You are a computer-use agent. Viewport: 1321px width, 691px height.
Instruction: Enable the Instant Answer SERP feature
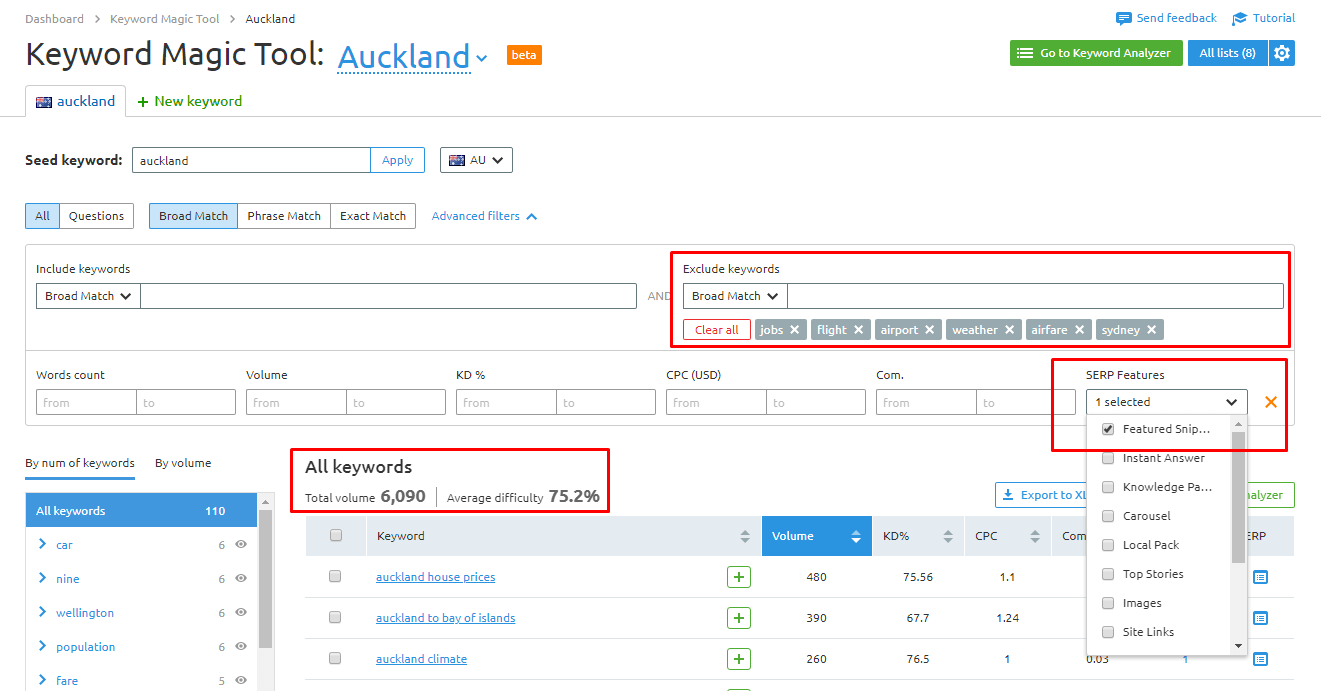coord(1107,458)
